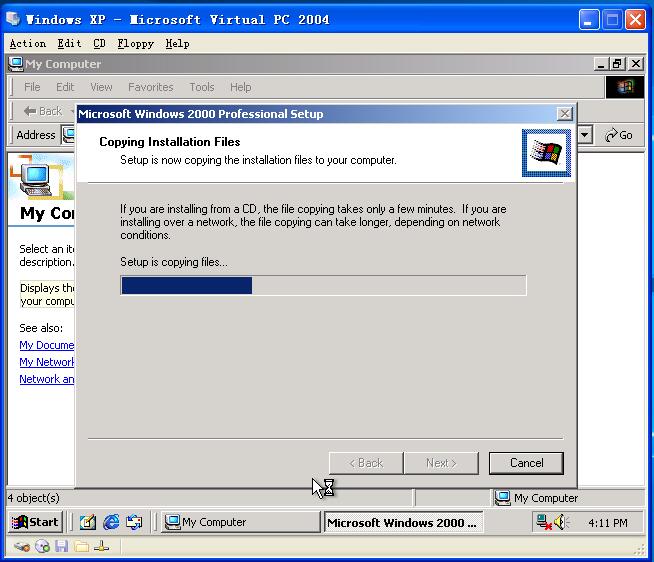Screen dimensions: 654x562
Task: Open the CD menu
Action: [99, 43]
